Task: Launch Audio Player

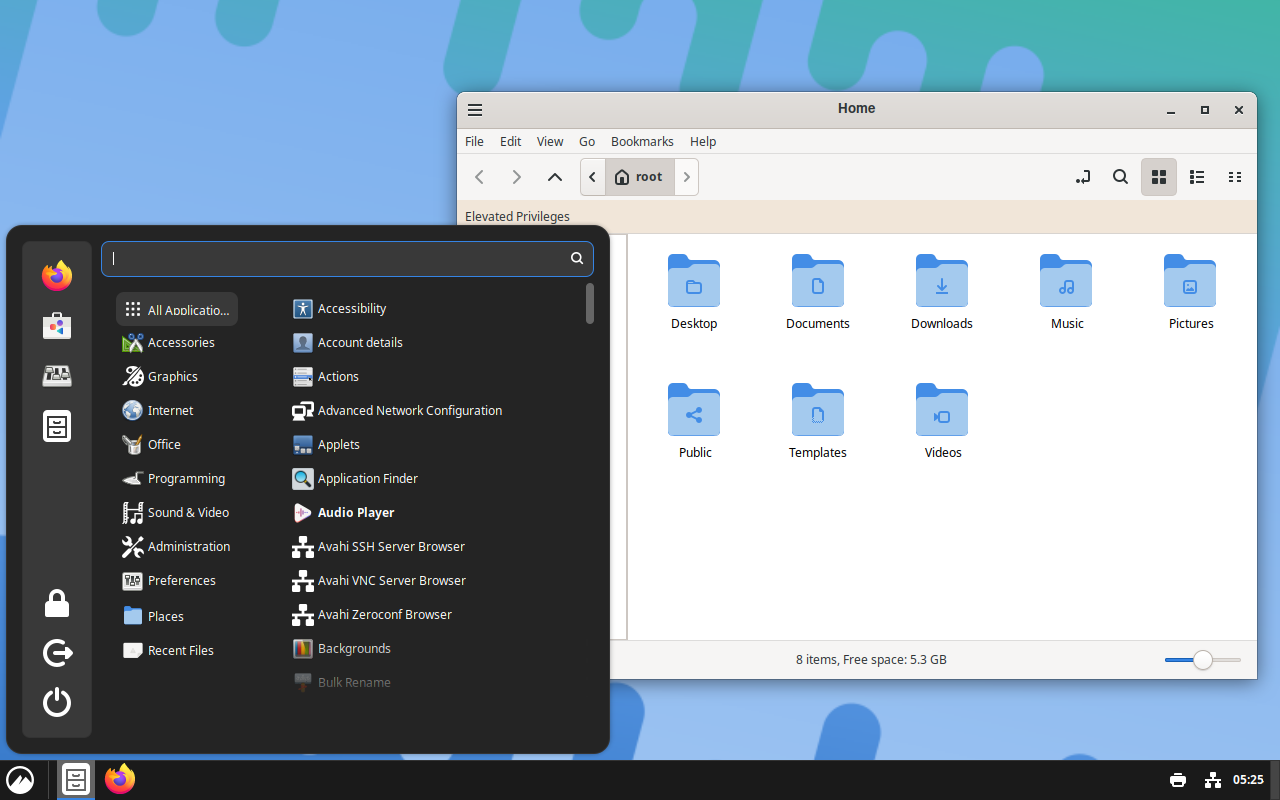Action: [434, 513]
